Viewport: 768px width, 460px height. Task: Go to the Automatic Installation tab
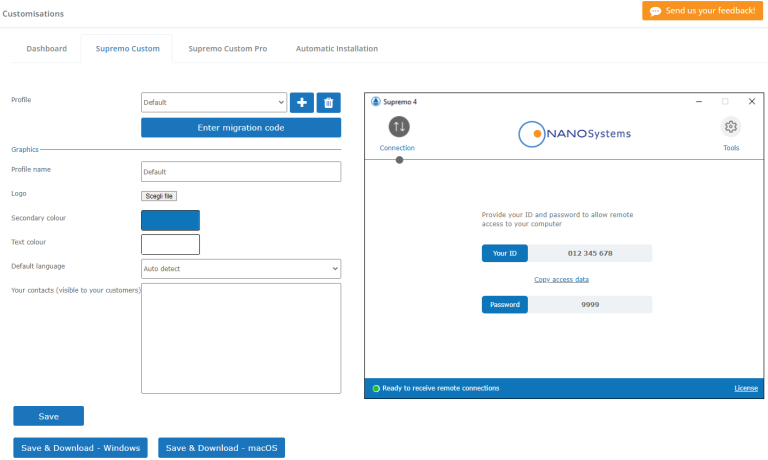[x=337, y=48]
